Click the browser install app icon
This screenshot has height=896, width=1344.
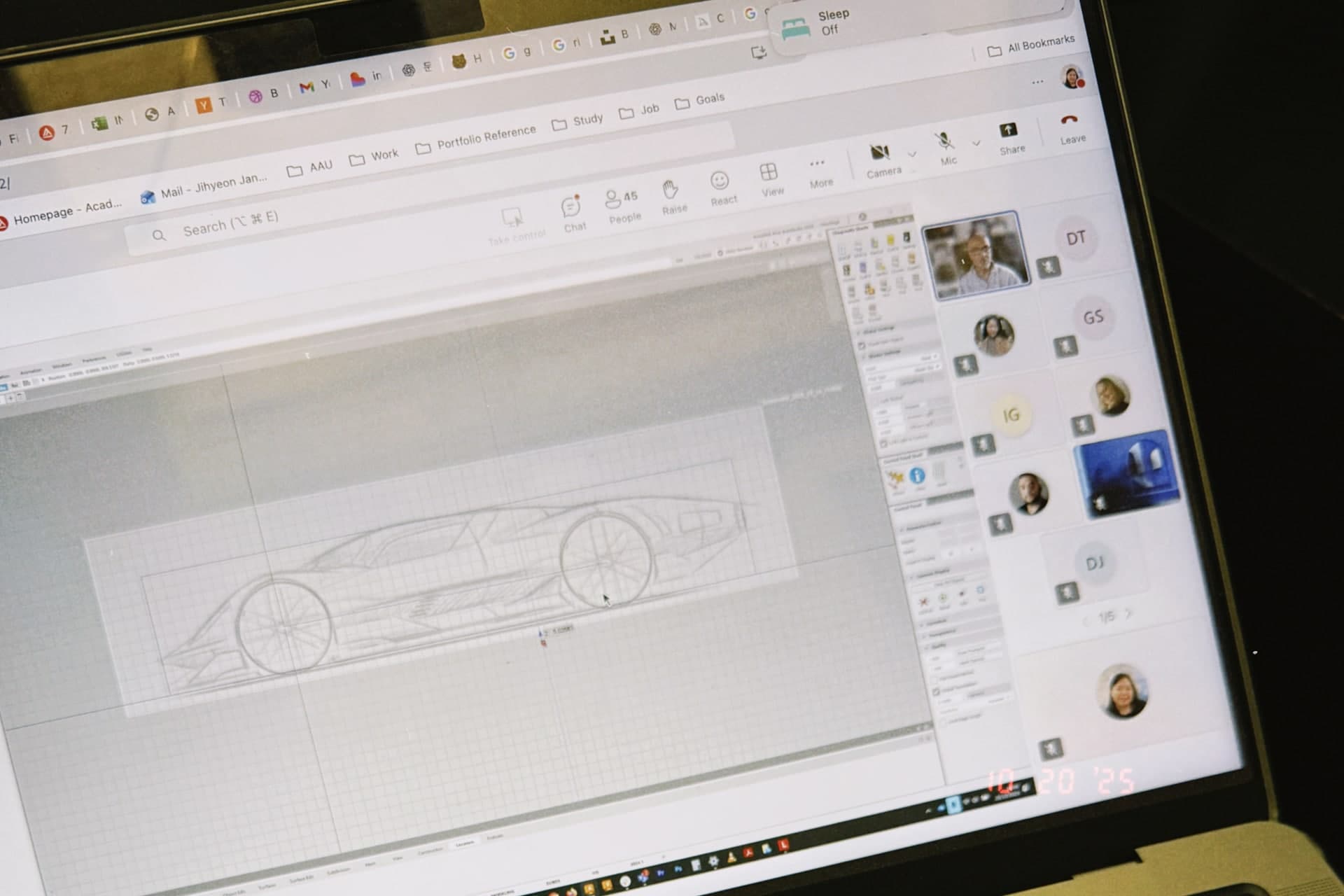click(758, 52)
